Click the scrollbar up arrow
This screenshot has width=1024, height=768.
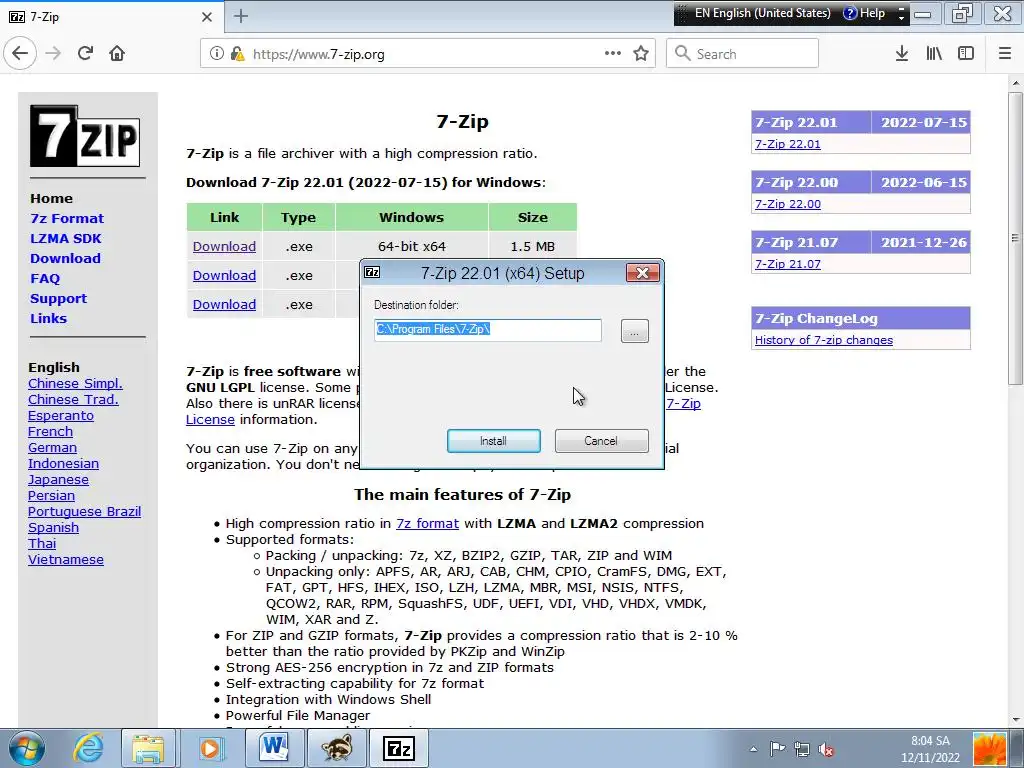1015,84
